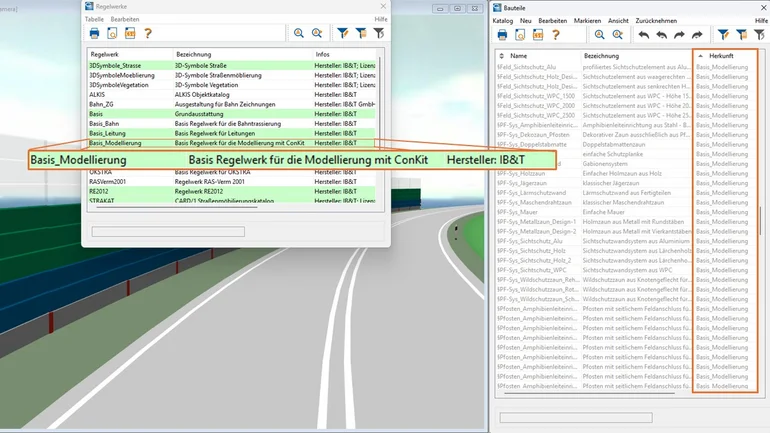Toggle sort arrow on Herkunft column
This screenshot has width=770, height=433.
click(x=700, y=56)
